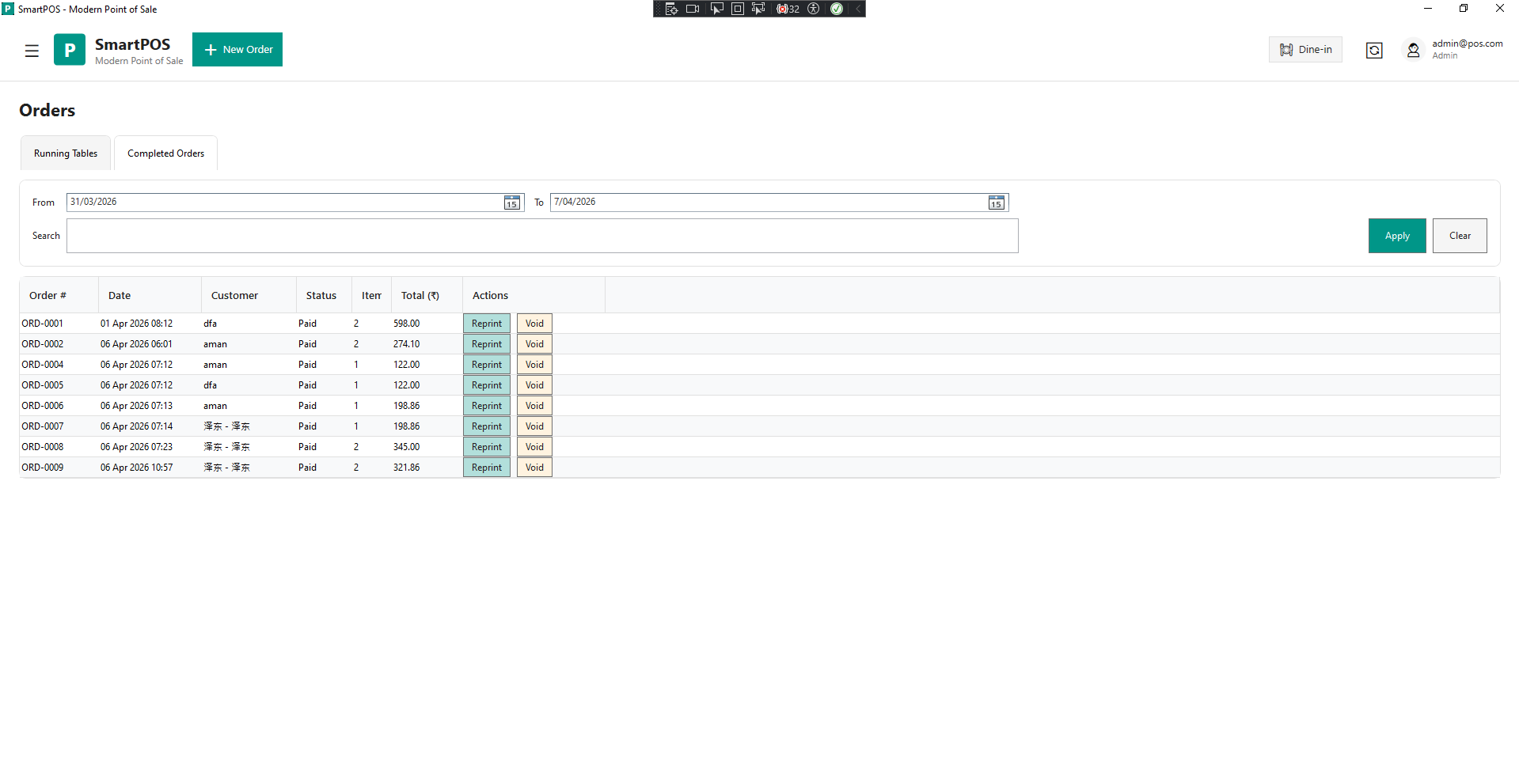1519x784 pixels.
Task: Click the camera icon in debug toolbar
Action: tap(693, 9)
